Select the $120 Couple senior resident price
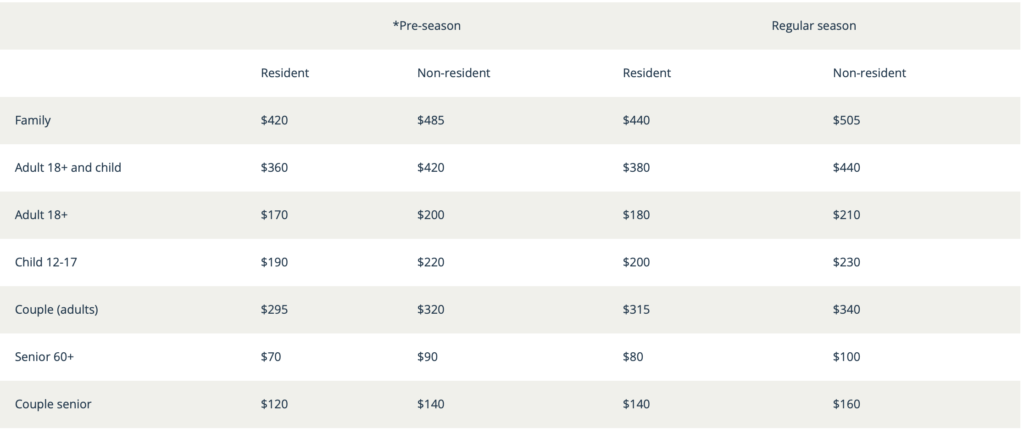The image size is (1024, 429). pyautogui.click(x=274, y=404)
